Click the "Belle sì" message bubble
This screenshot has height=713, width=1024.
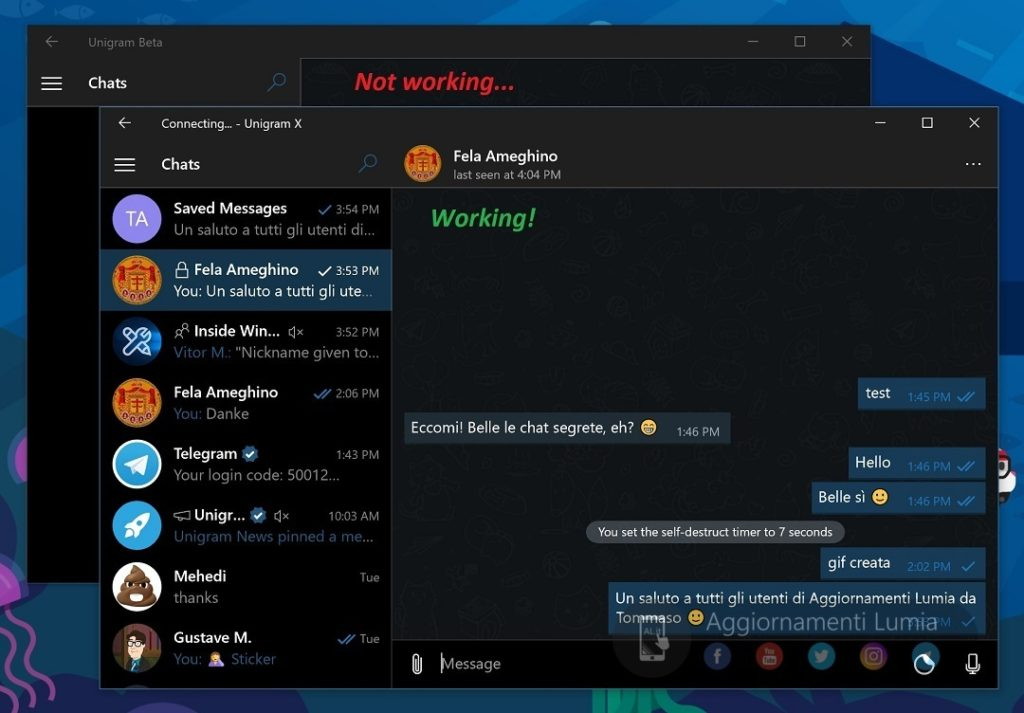[x=899, y=498]
